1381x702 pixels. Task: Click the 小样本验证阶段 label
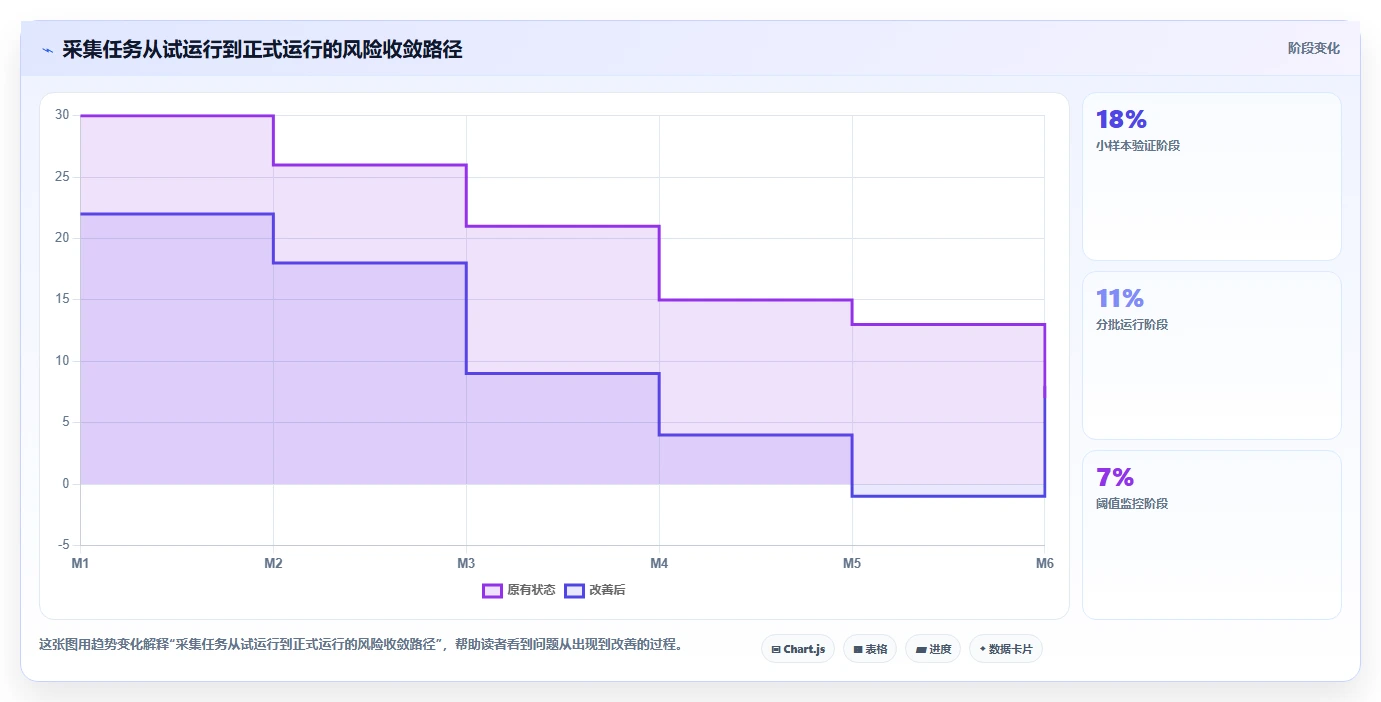coord(1138,146)
